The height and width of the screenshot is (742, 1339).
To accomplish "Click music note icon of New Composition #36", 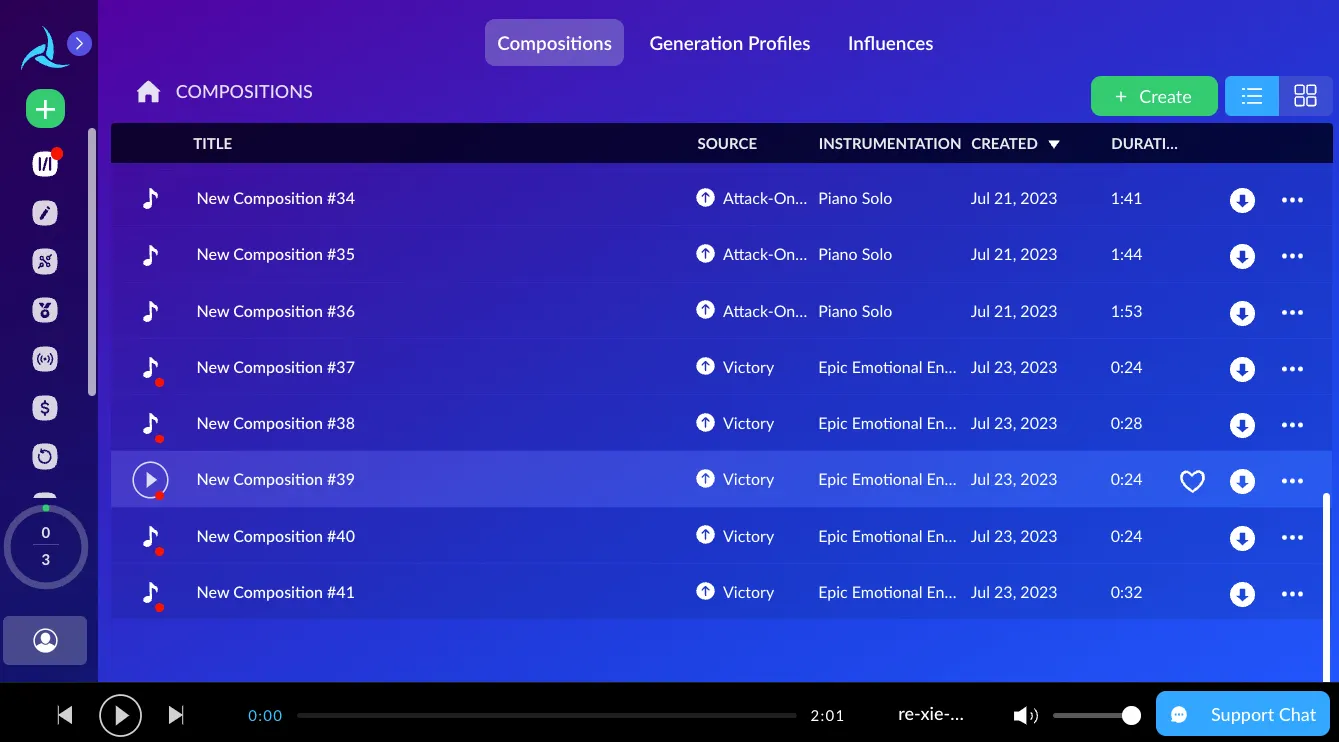I will coord(150,311).
